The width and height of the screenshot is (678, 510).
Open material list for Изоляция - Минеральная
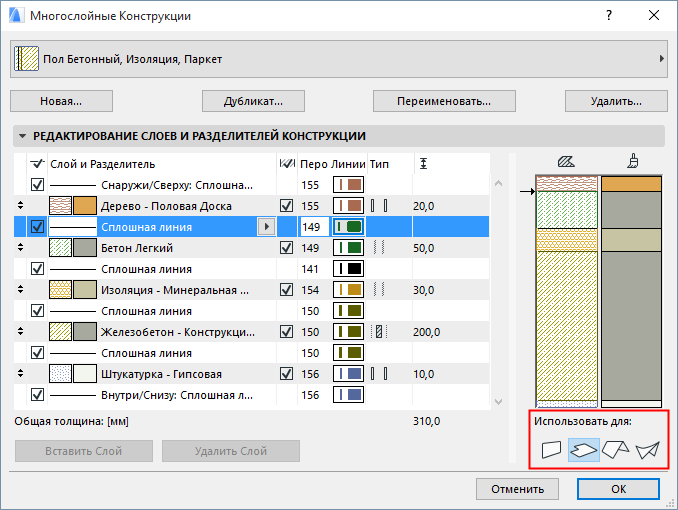point(175,290)
